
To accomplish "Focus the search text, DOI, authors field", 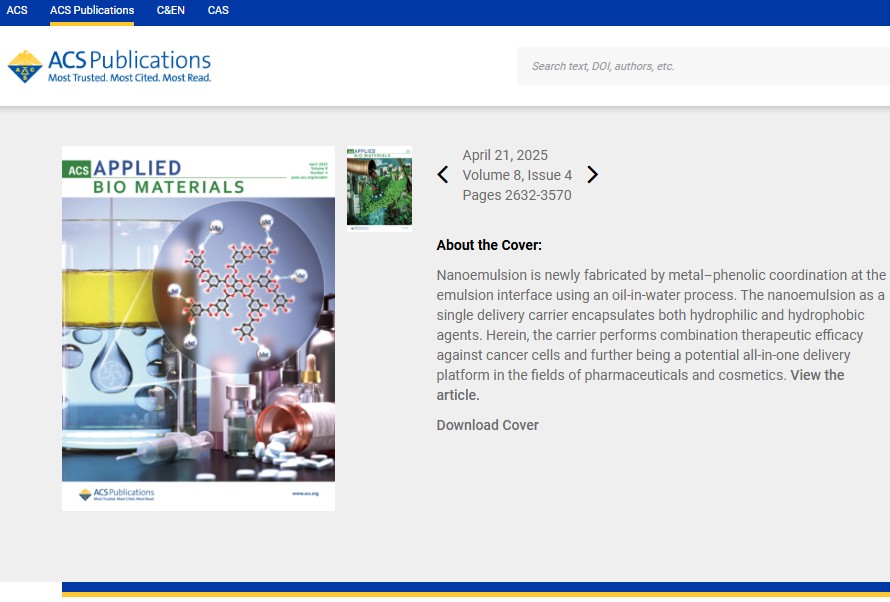I will (x=703, y=66).
